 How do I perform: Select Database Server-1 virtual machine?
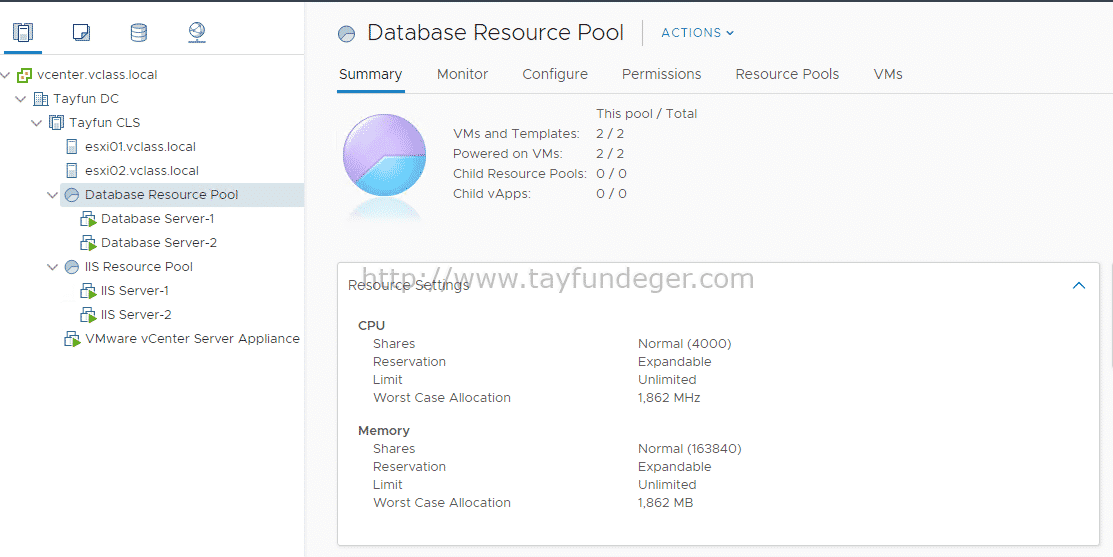click(158, 219)
